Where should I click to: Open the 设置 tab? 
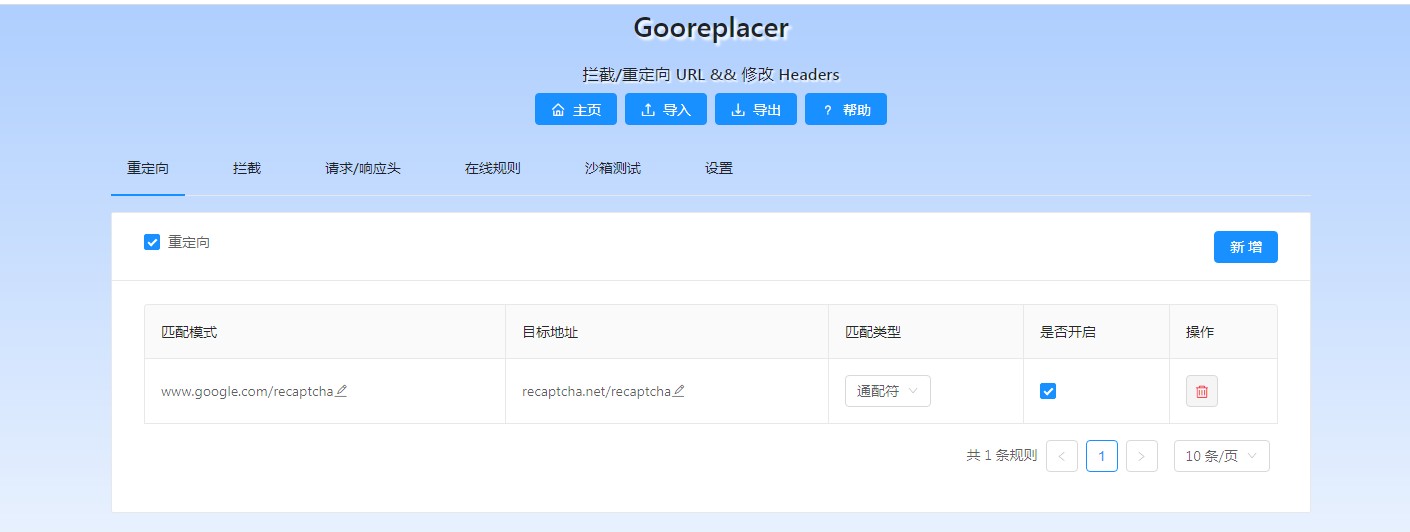tap(719, 168)
